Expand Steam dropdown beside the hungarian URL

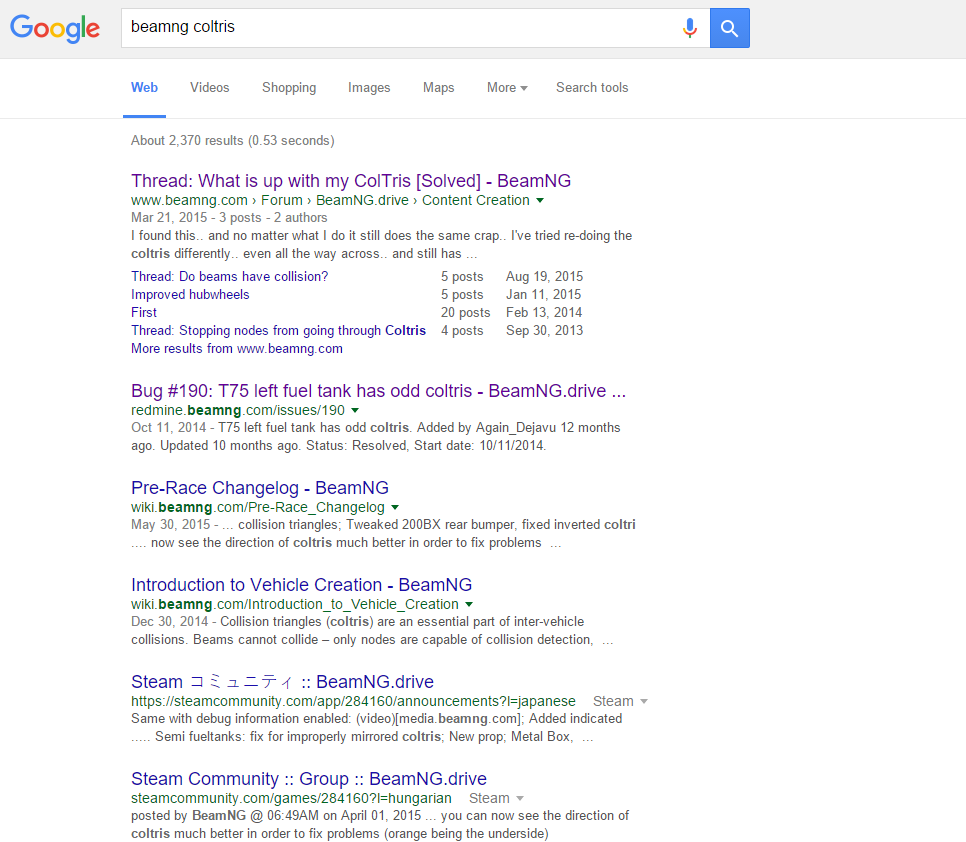496,798
